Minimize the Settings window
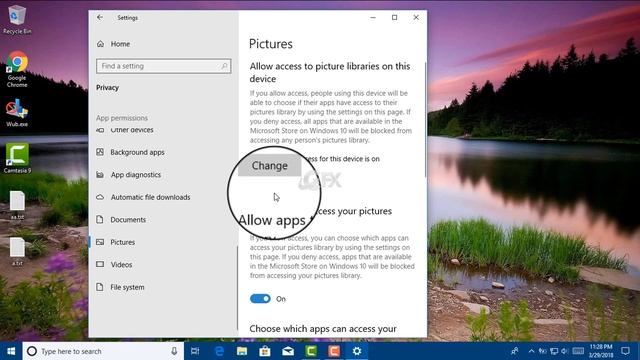The width and height of the screenshot is (640, 360). 373,18
